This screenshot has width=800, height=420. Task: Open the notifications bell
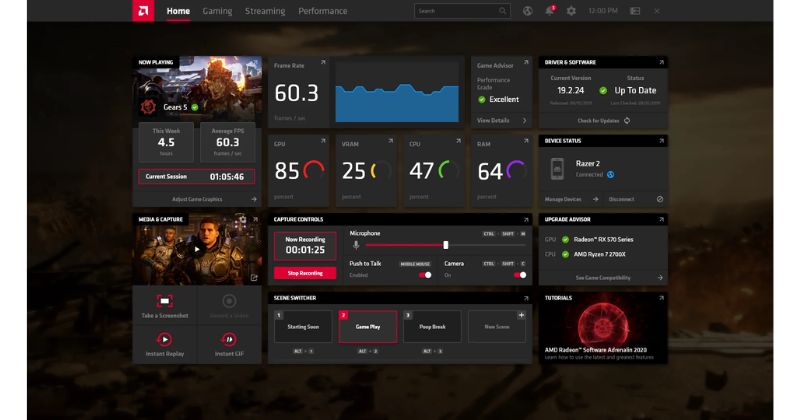[549, 11]
